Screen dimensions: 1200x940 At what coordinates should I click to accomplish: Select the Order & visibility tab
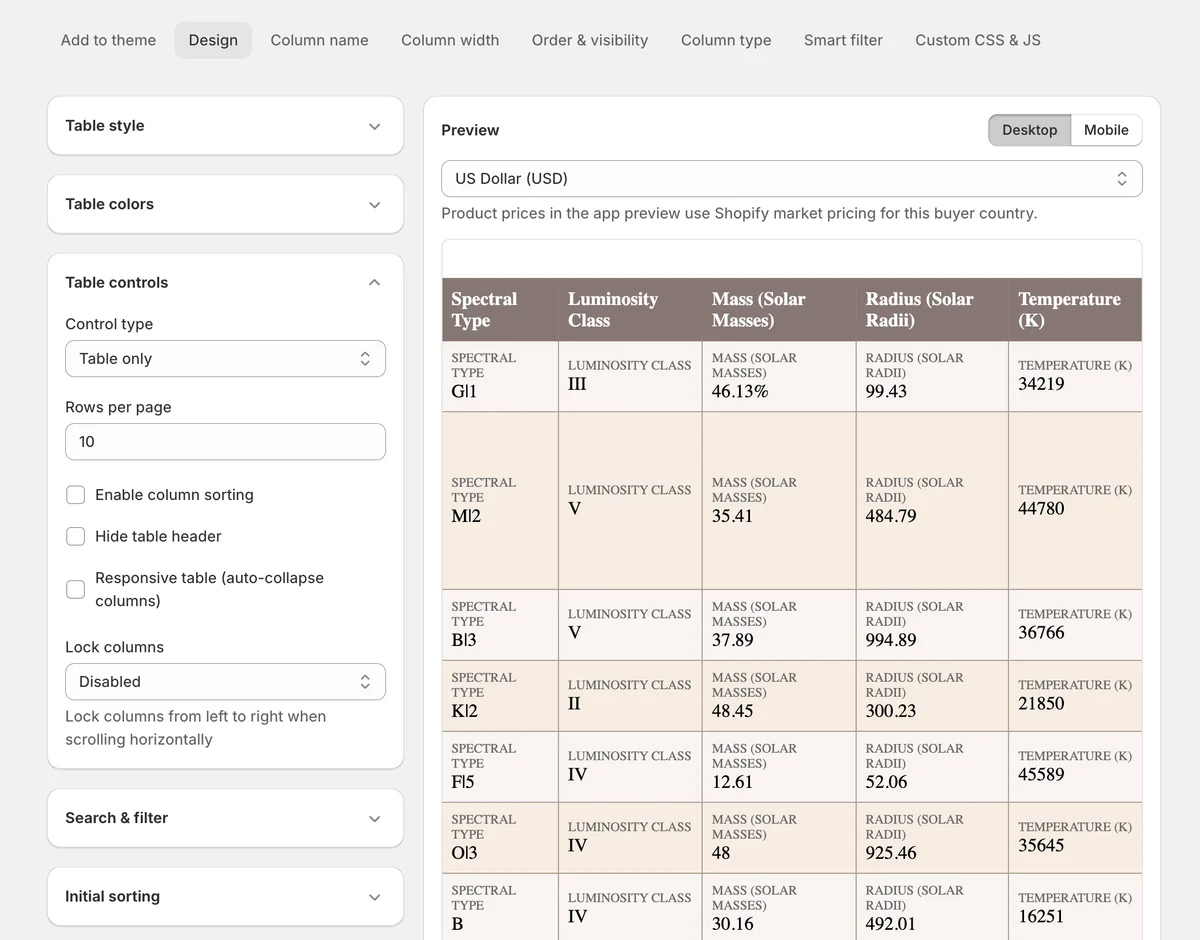tap(590, 40)
